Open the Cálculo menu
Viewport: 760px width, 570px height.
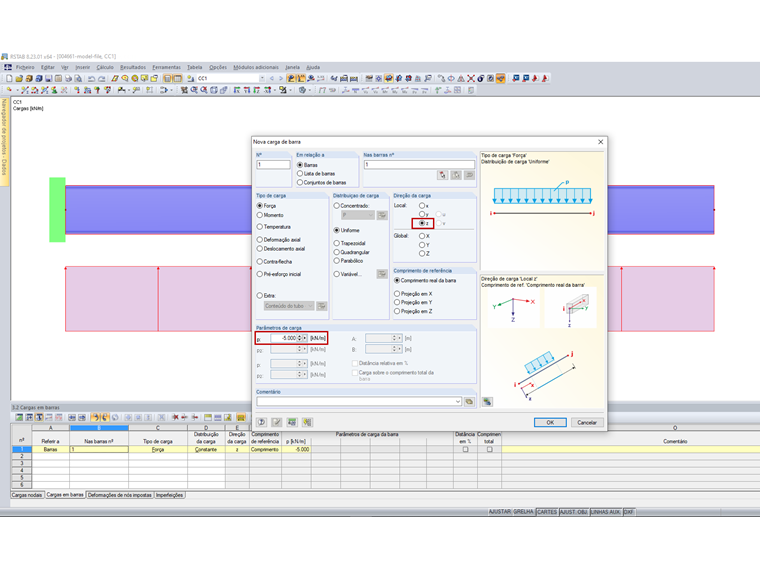[105, 67]
